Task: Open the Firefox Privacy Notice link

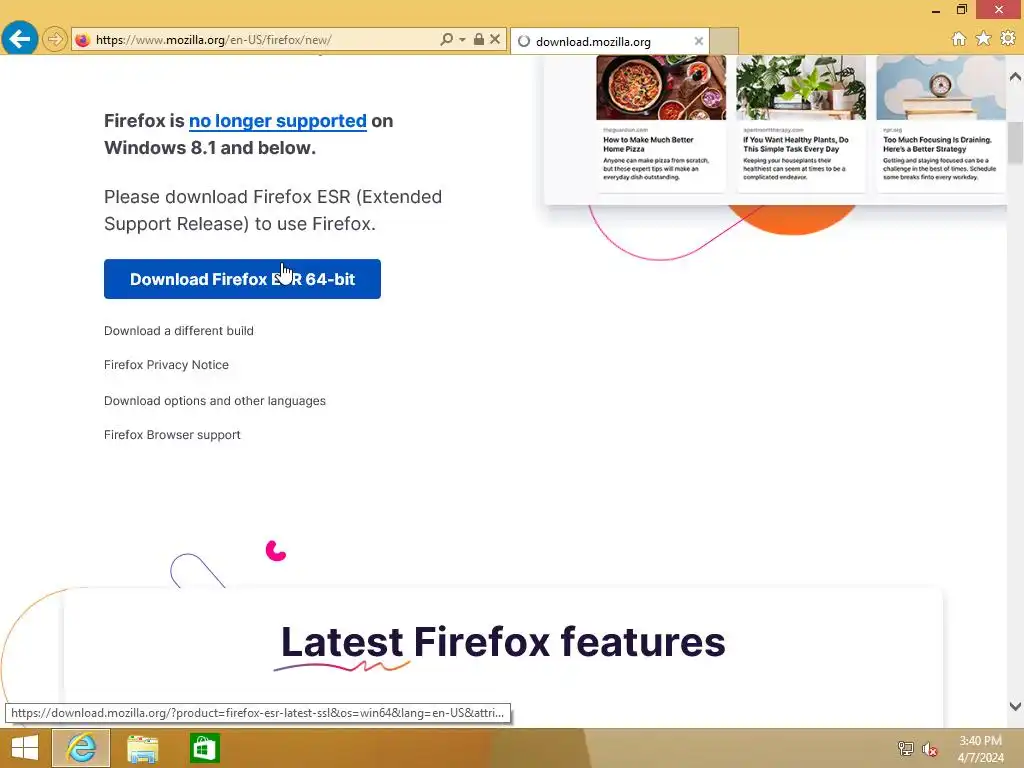Action: point(167,364)
